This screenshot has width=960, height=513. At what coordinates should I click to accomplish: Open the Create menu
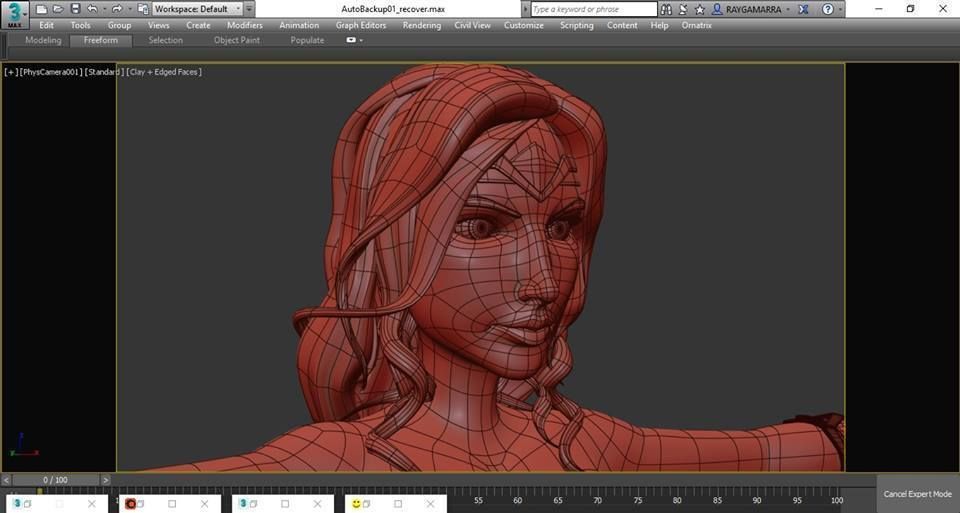pyautogui.click(x=198, y=25)
